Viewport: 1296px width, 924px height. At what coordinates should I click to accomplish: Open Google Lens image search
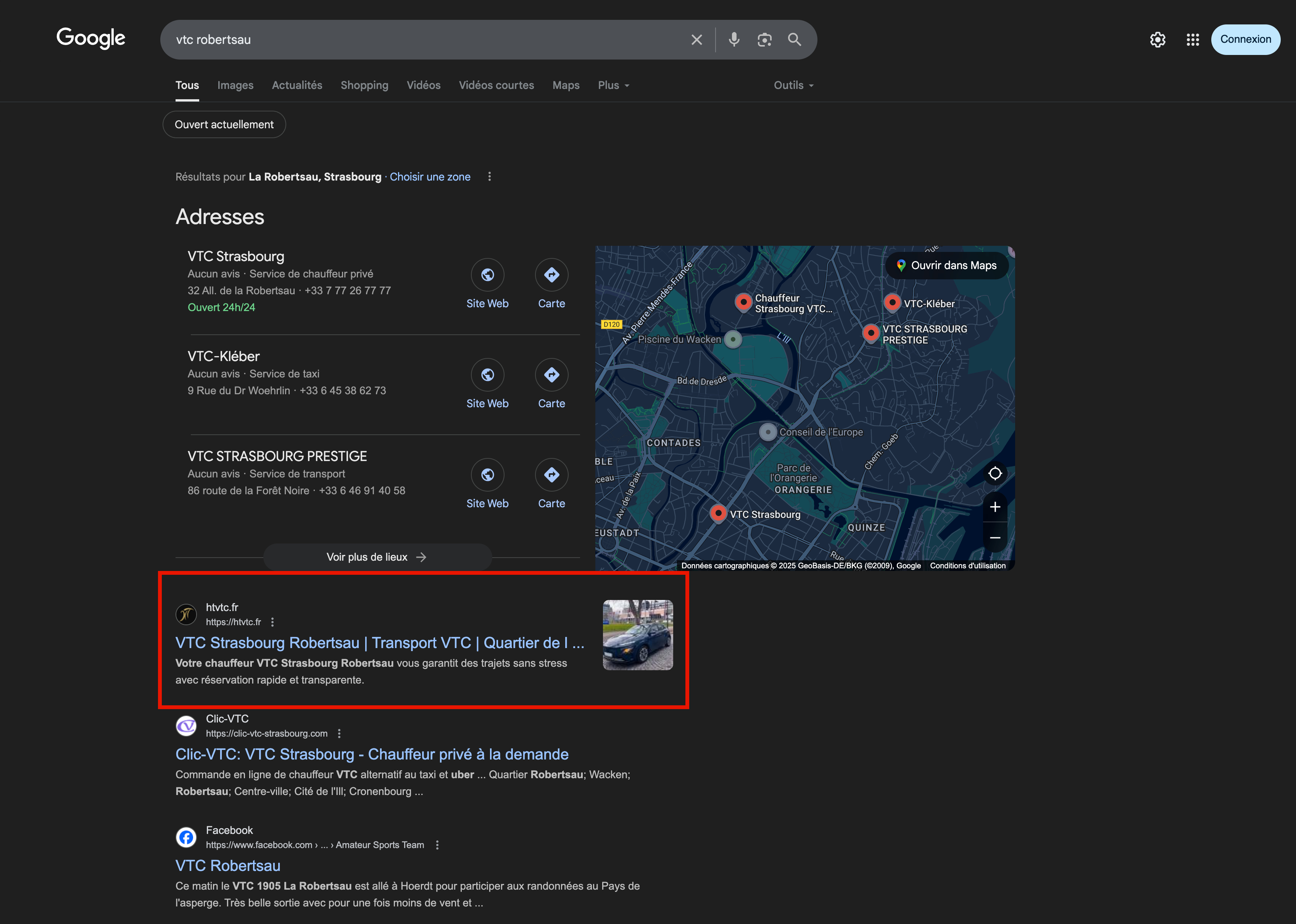(764, 39)
